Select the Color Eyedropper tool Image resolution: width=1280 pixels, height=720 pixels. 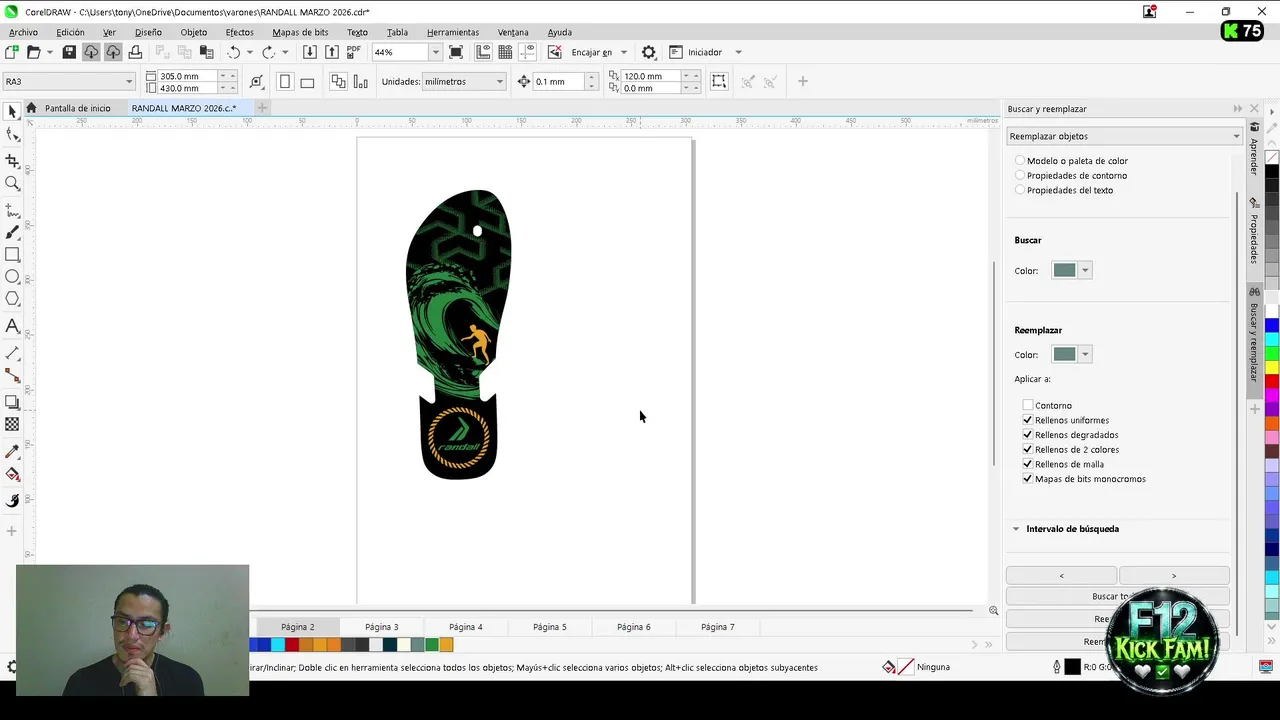[12, 451]
